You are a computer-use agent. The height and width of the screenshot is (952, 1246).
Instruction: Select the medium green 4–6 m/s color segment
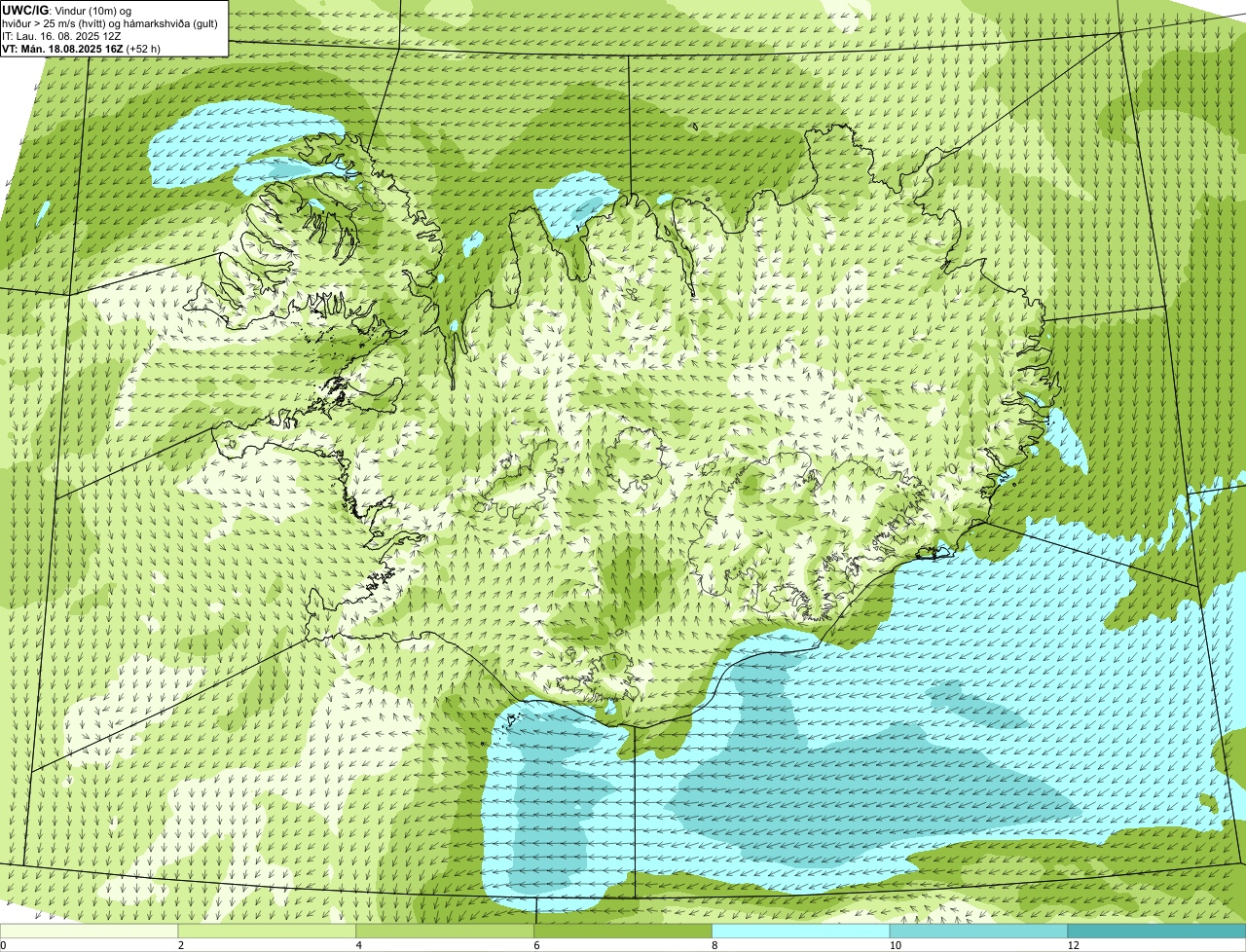[x=446, y=932]
